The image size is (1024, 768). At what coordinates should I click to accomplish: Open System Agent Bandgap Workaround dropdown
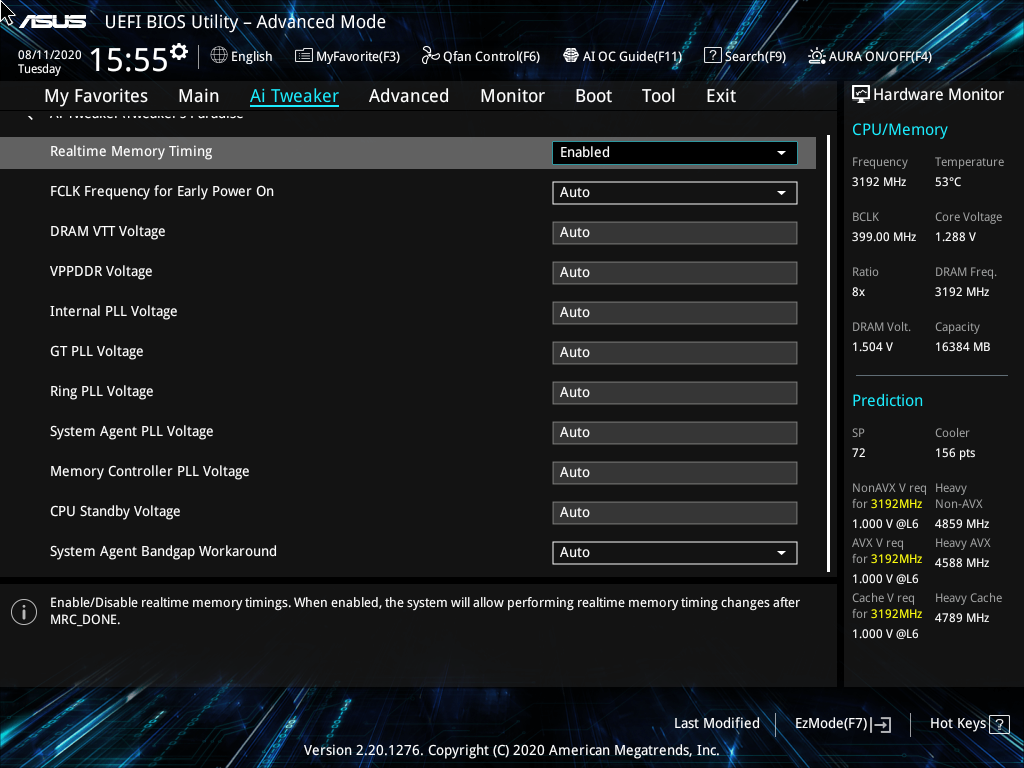[x=675, y=552]
